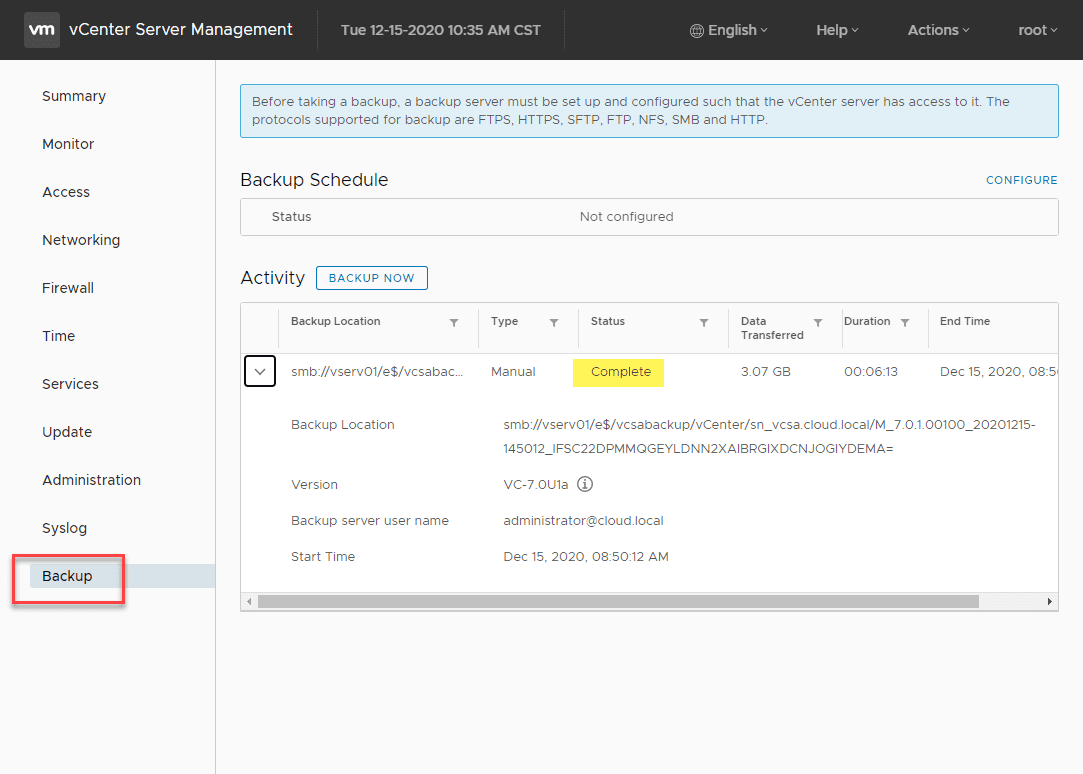The height and width of the screenshot is (774, 1083).
Task: Collapse the expanded backup activity row
Action: 259,371
